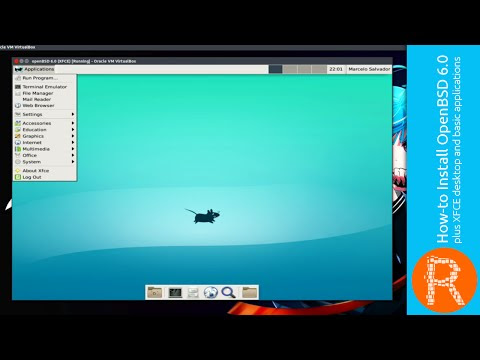Open the Applications menu button
The width and height of the screenshot is (480, 360).
pyautogui.click(x=34, y=69)
